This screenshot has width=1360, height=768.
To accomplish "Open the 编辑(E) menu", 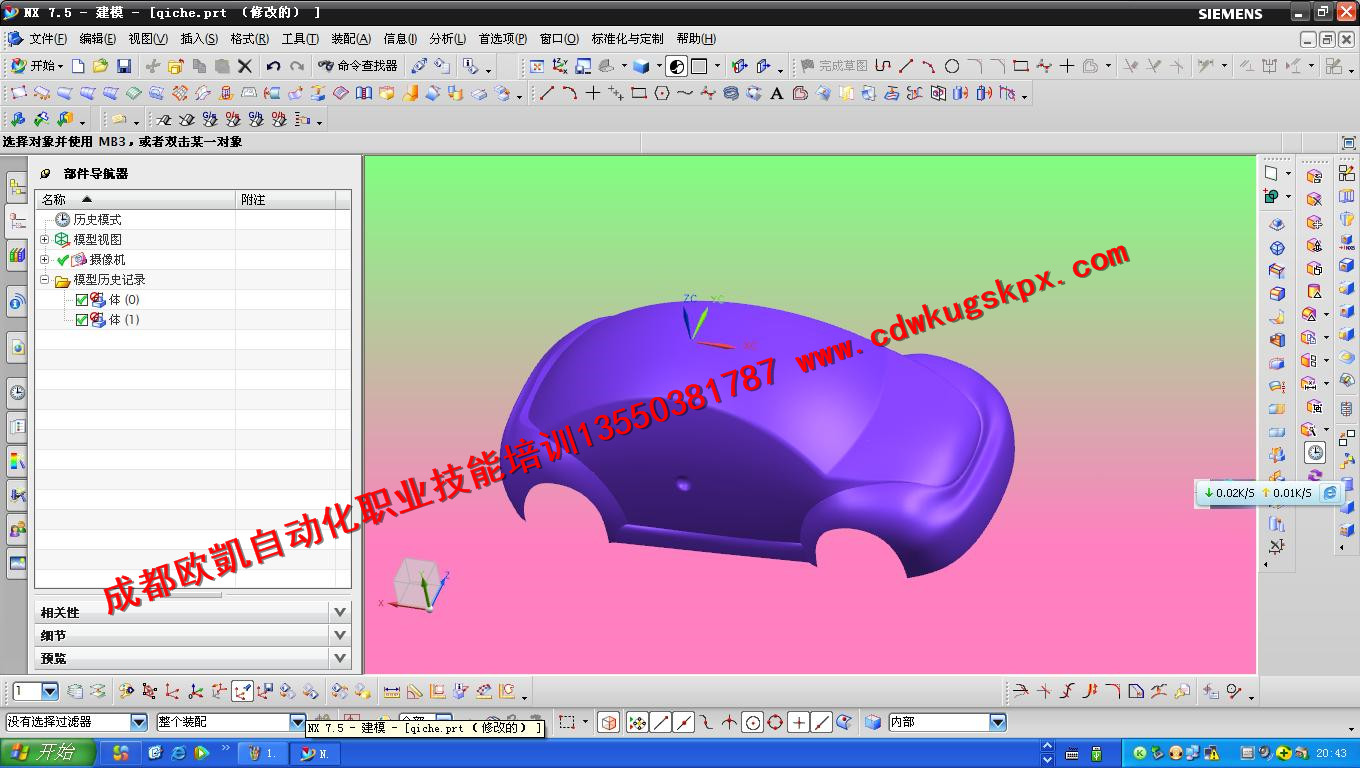I will 97,39.
